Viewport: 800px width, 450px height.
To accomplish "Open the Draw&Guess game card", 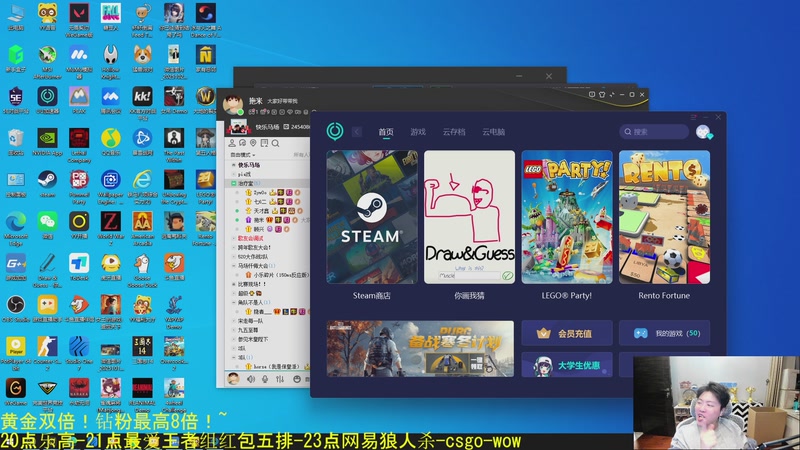I will coord(469,217).
